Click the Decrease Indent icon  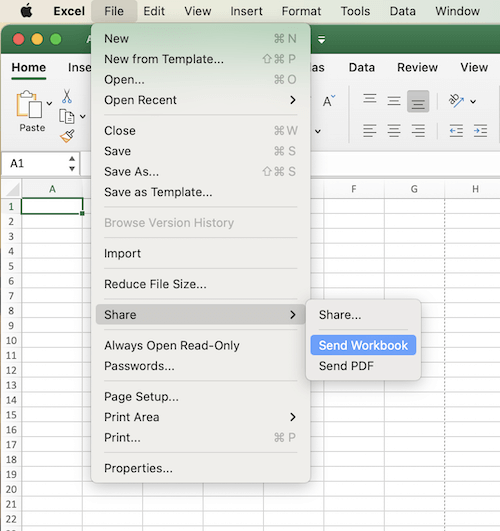456,131
